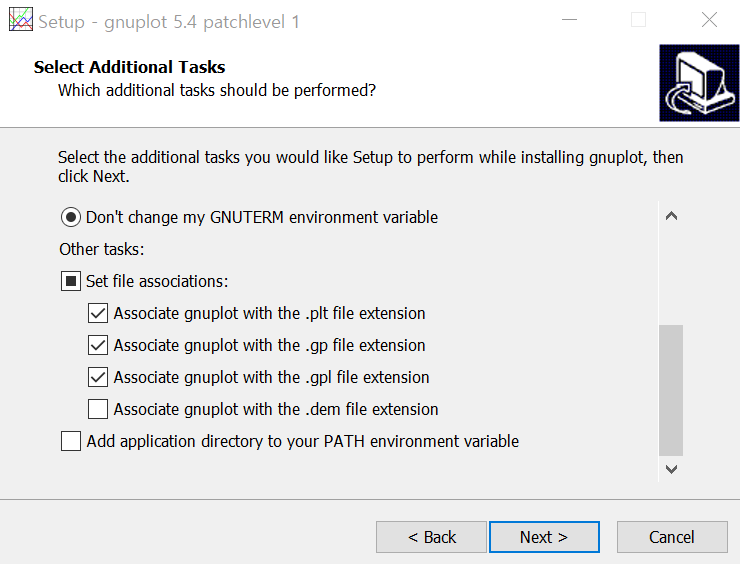Click the empty scrollbar track above thumb
This screenshot has height=564, width=740.
(x=671, y=277)
